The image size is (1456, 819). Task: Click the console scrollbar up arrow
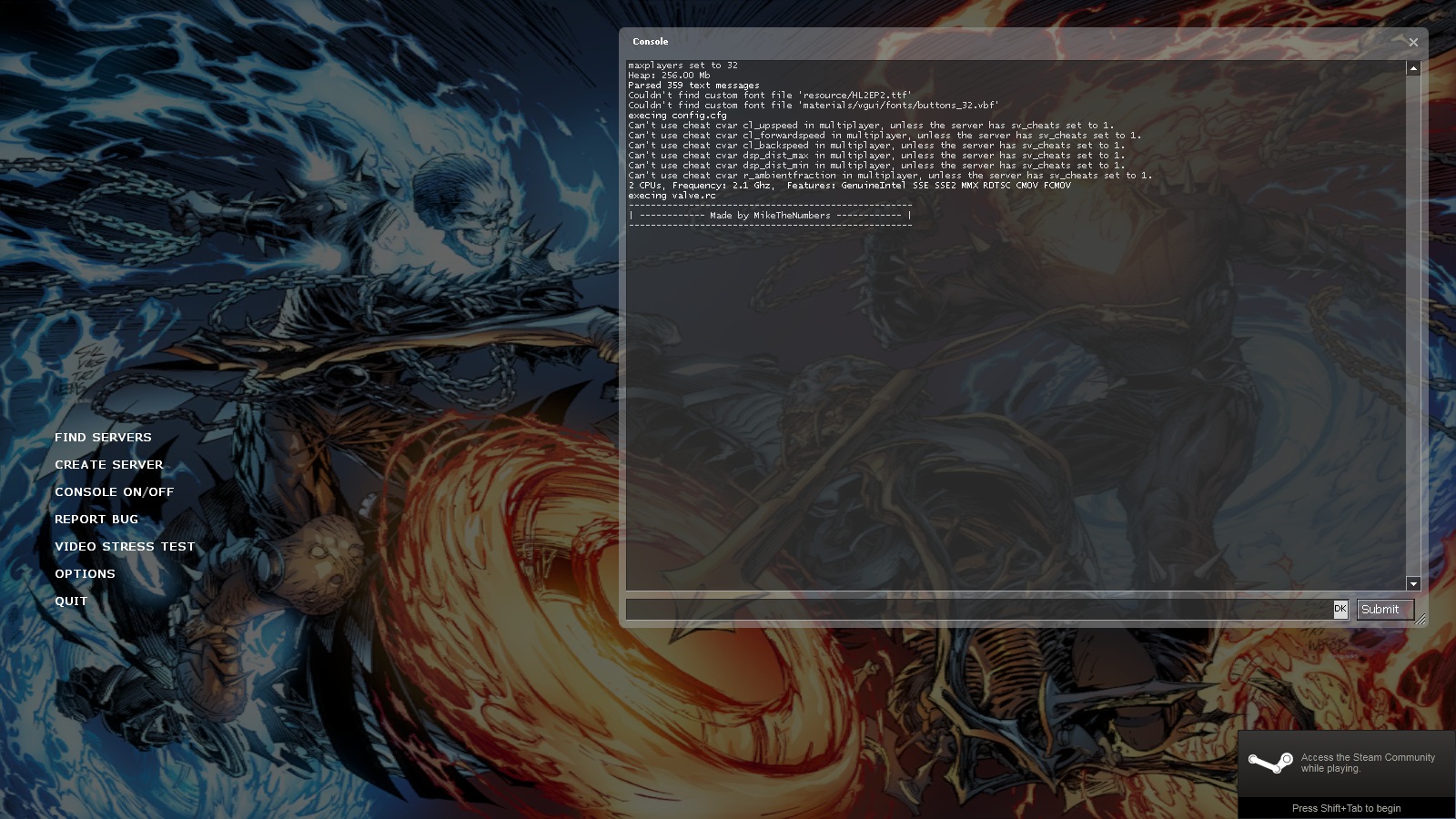[1413, 68]
